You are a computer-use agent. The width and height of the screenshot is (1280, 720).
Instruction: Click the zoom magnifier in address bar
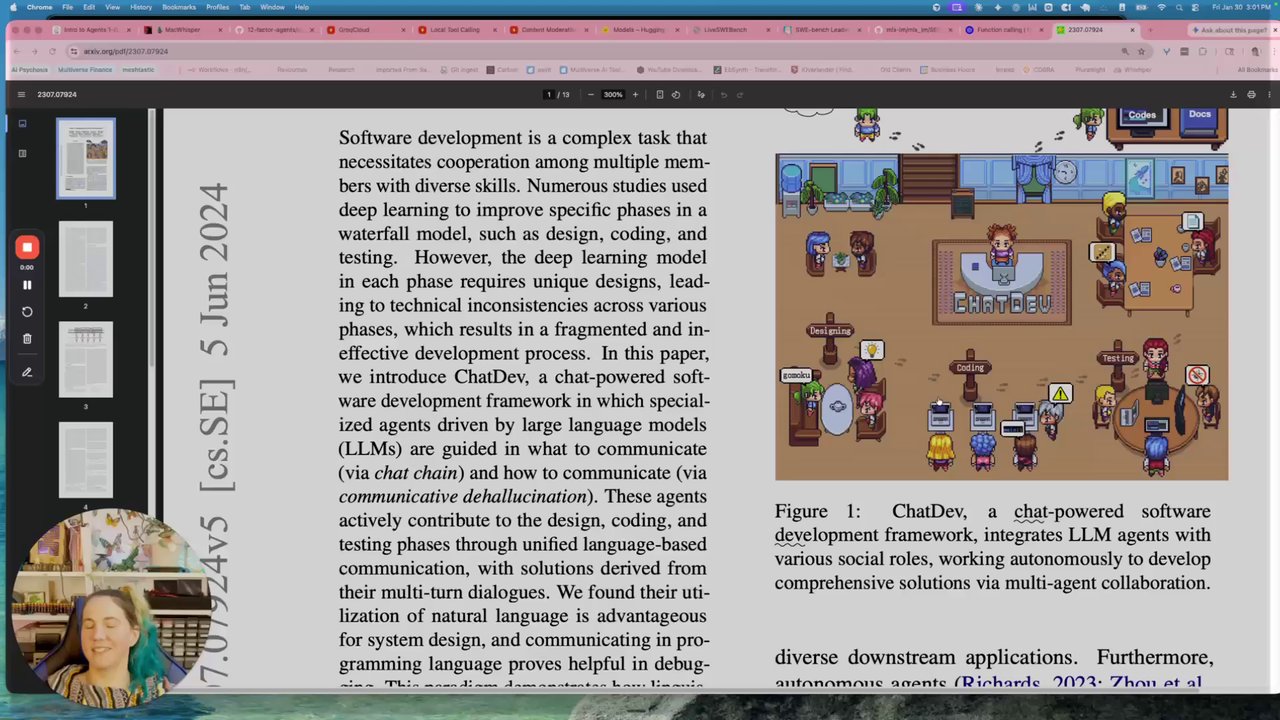(1125, 51)
